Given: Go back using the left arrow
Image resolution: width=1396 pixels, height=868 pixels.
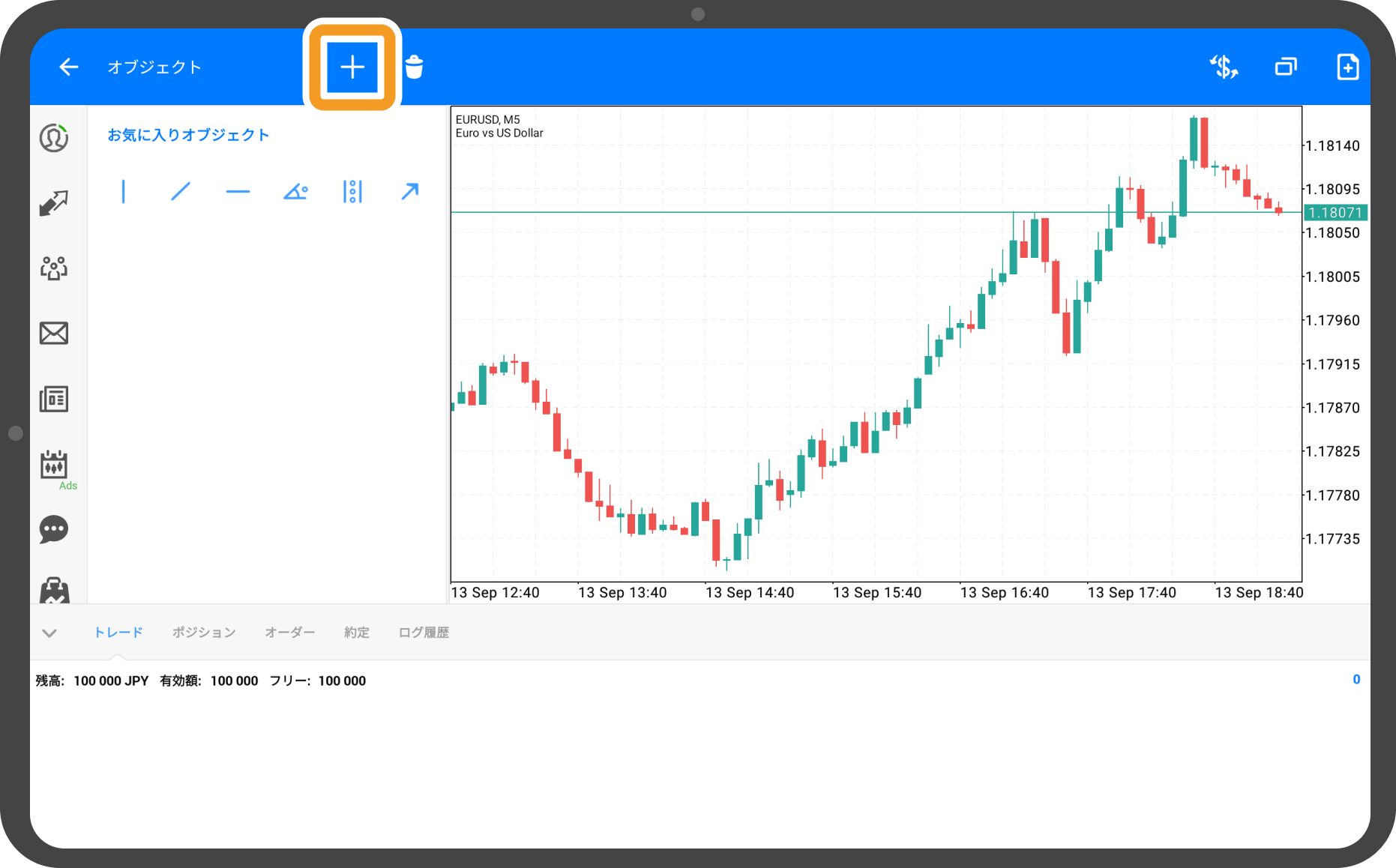Looking at the screenshot, I should (x=68, y=67).
